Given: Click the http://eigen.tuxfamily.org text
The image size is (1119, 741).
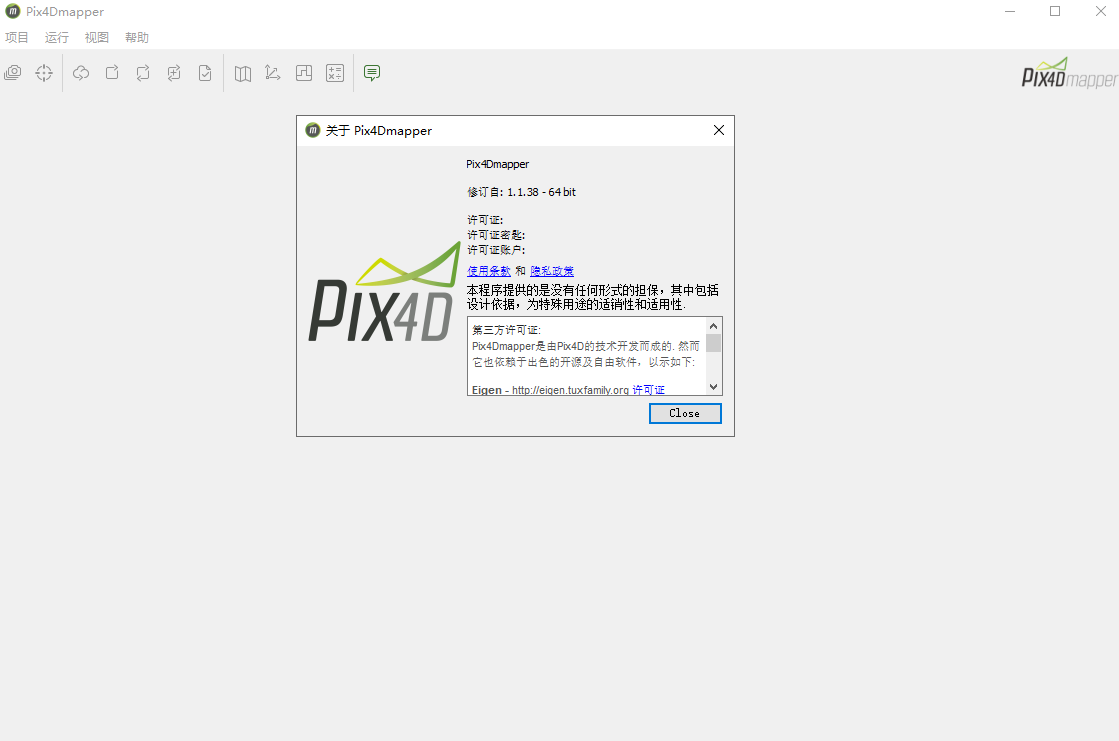Looking at the screenshot, I should pos(570,390).
